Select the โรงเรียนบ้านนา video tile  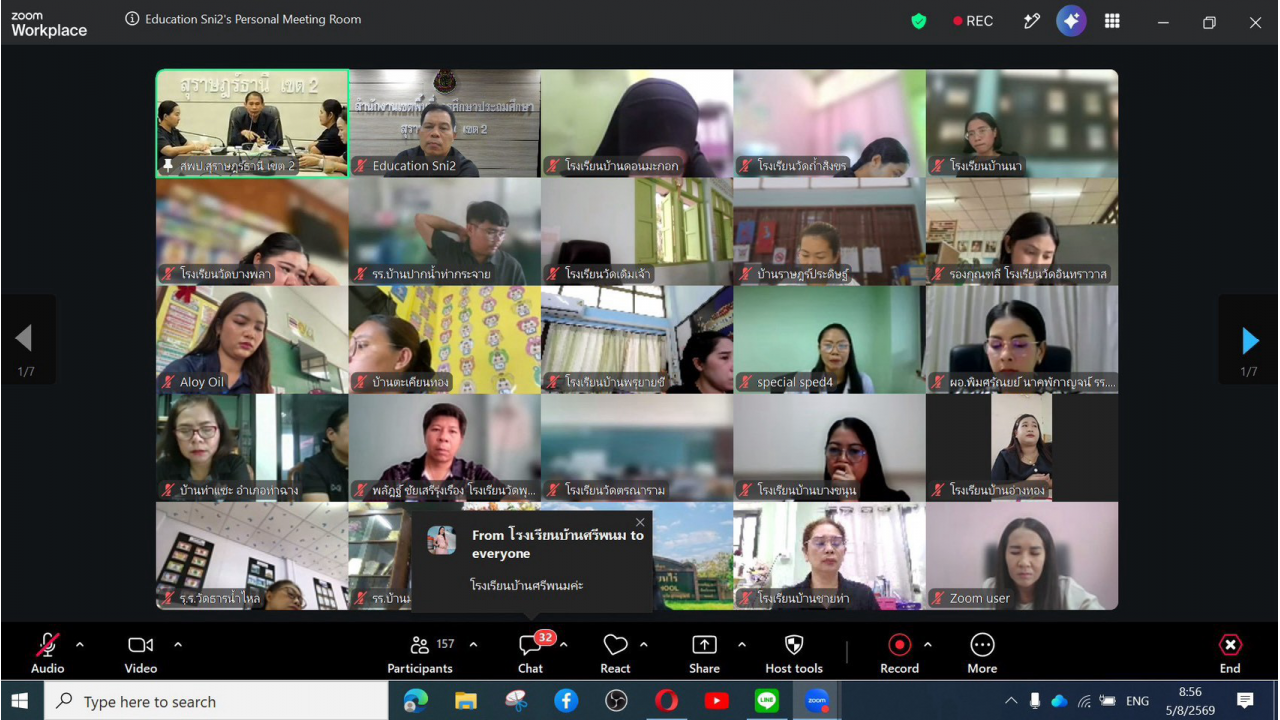(x=1022, y=123)
